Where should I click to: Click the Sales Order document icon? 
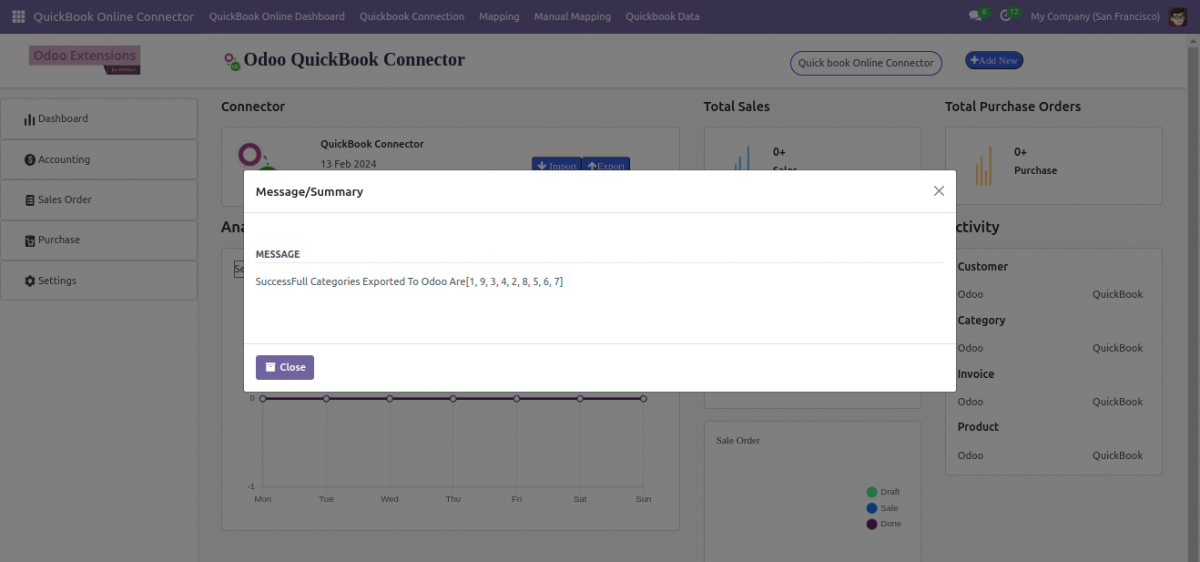pos(30,200)
